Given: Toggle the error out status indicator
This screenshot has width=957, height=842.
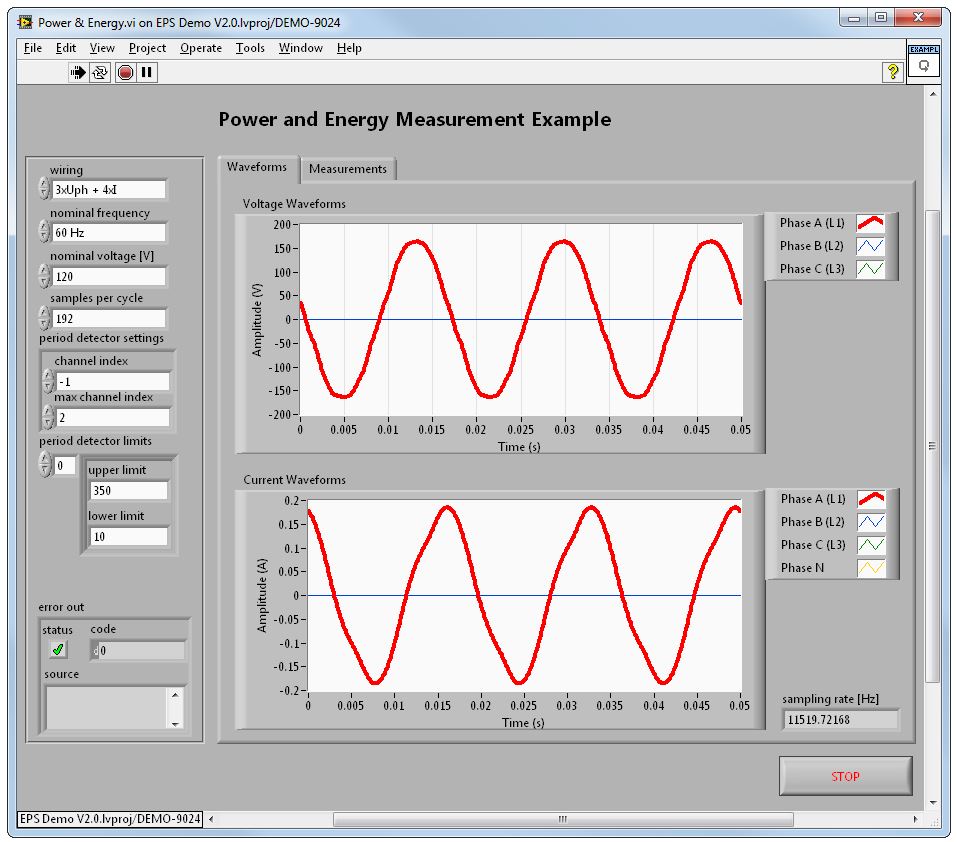Looking at the screenshot, I should click(58, 650).
